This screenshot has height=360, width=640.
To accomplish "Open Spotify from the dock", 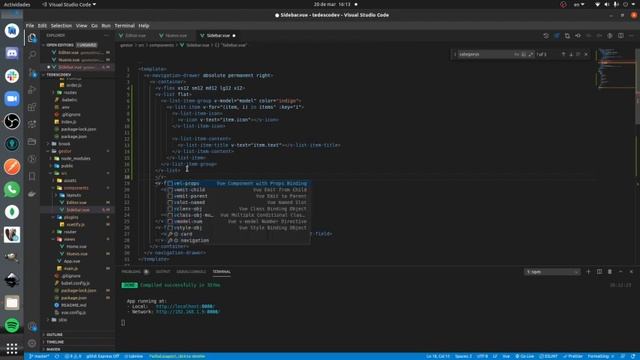I will [12, 325].
